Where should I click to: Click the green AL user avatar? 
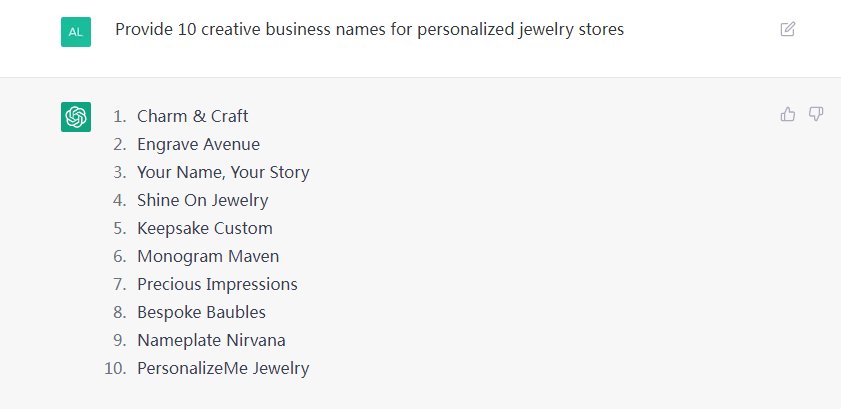click(76, 31)
